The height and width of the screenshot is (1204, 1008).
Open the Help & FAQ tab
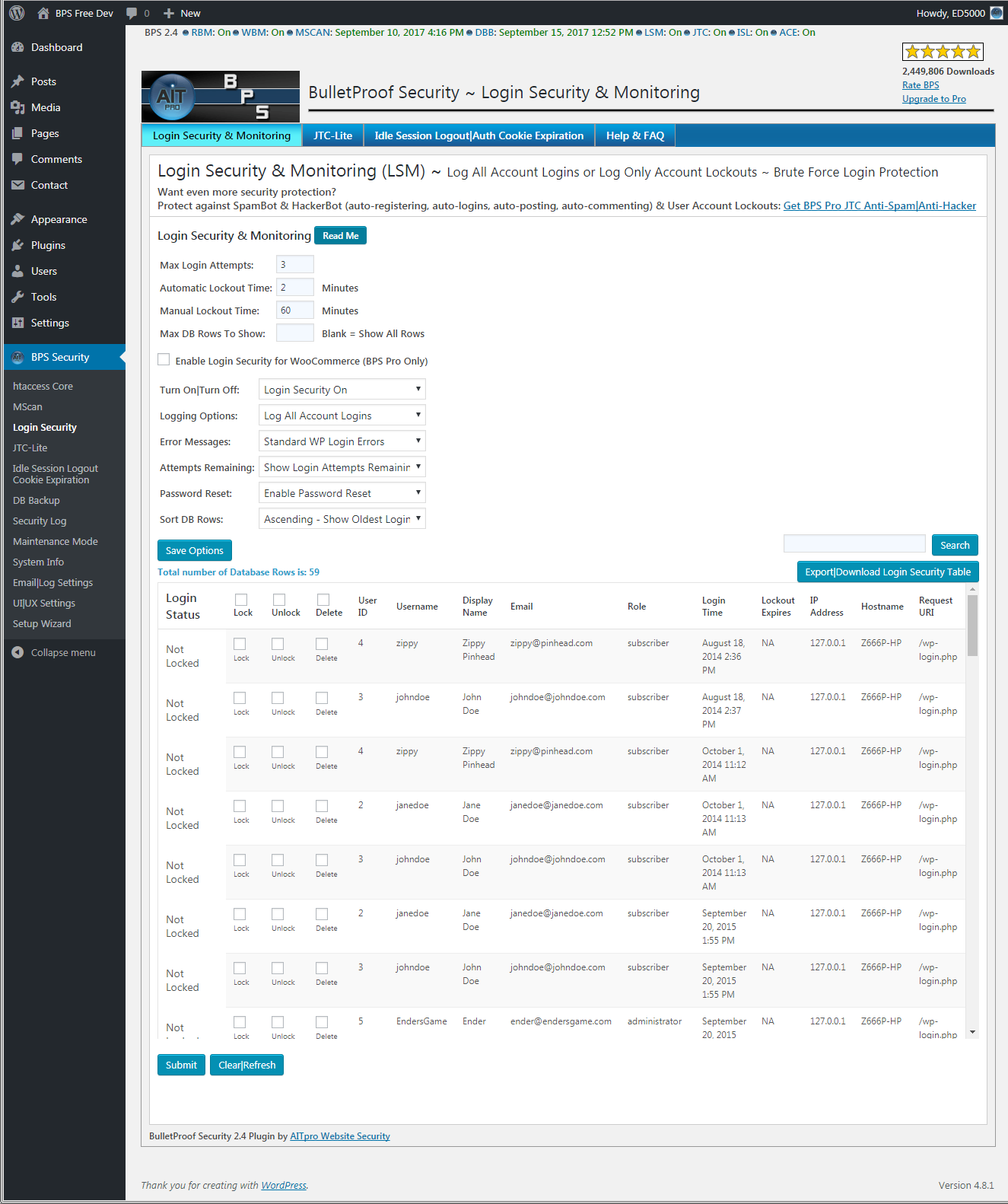click(x=635, y=135)
